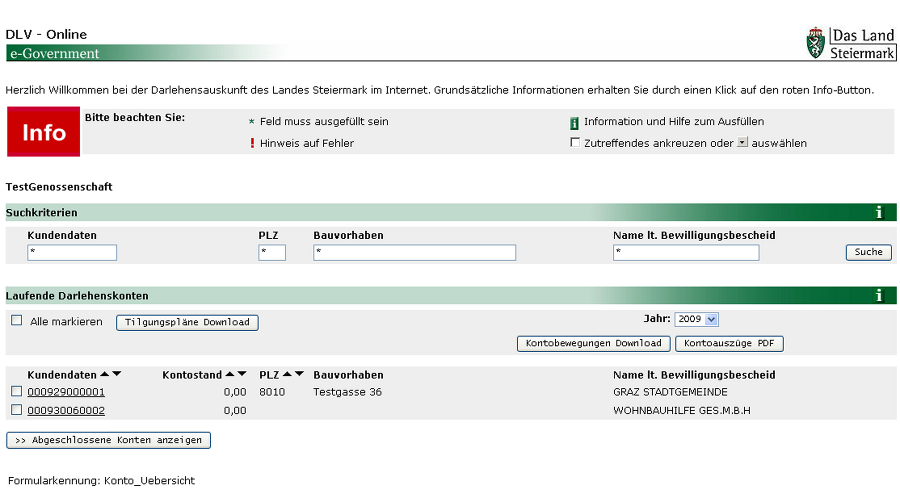Image resolution: width=900 pixels, height=498 pixels.
Task: Focus the Kundendaten search field
Action: tap(72, 252)
